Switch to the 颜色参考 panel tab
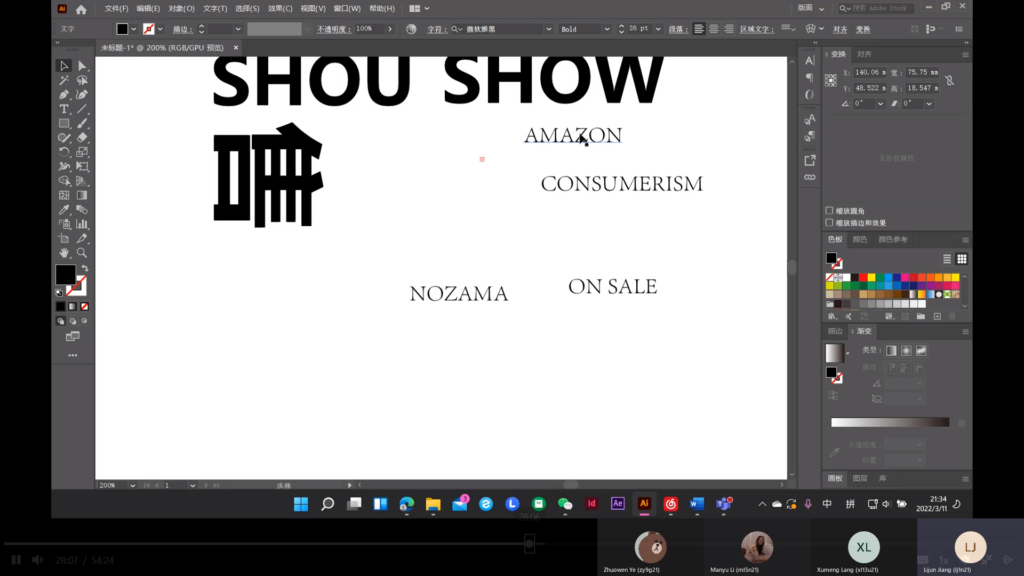 [893, 240]
